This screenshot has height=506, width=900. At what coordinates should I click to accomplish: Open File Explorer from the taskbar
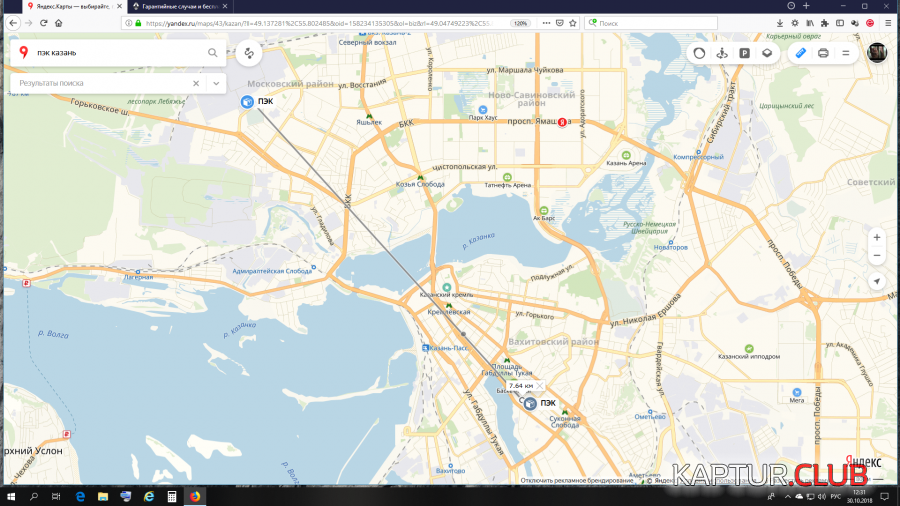click(103, 496)
